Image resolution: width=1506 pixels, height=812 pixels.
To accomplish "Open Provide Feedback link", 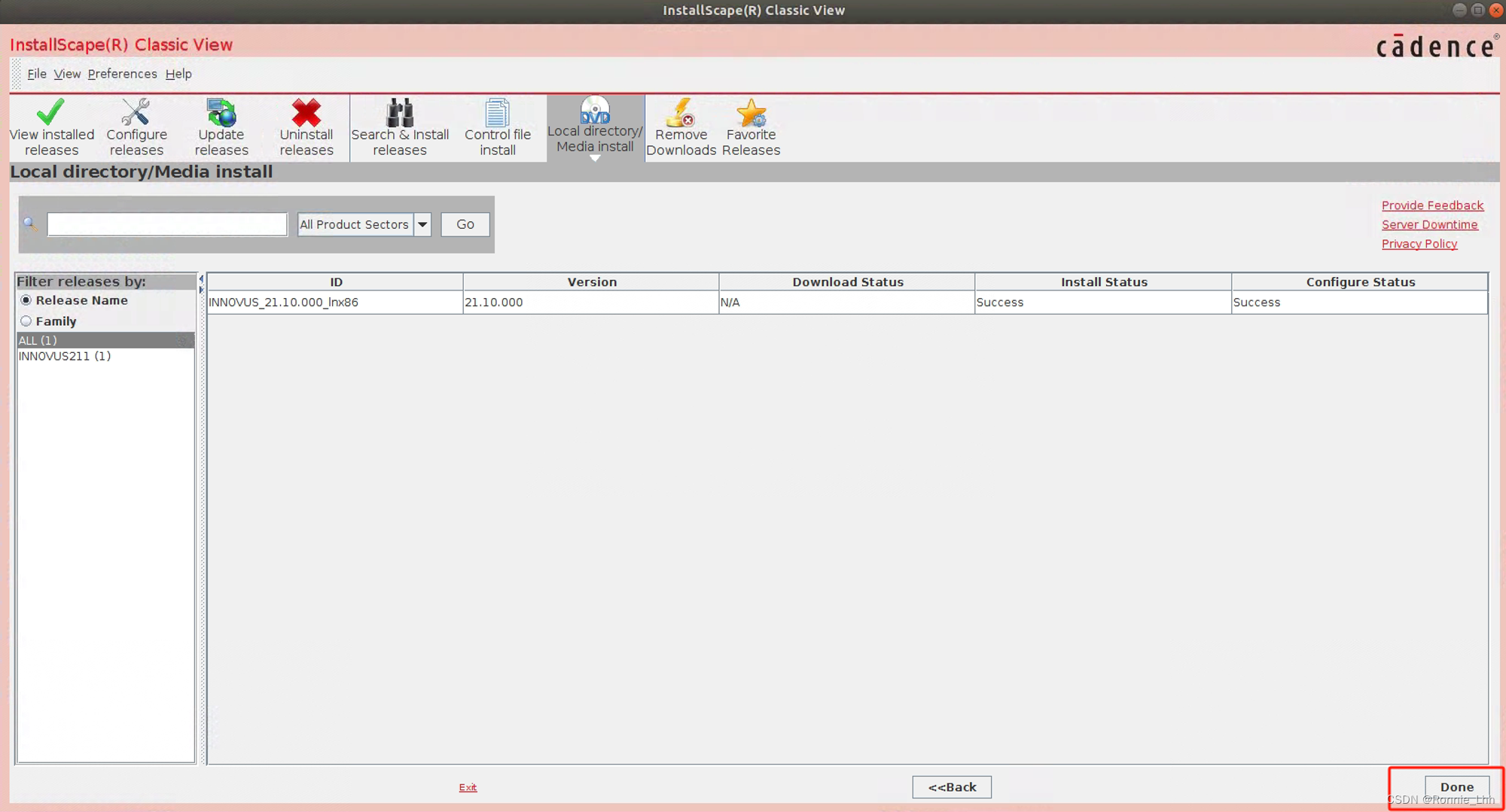I will pyautogui.click(x=1432, y=205).
